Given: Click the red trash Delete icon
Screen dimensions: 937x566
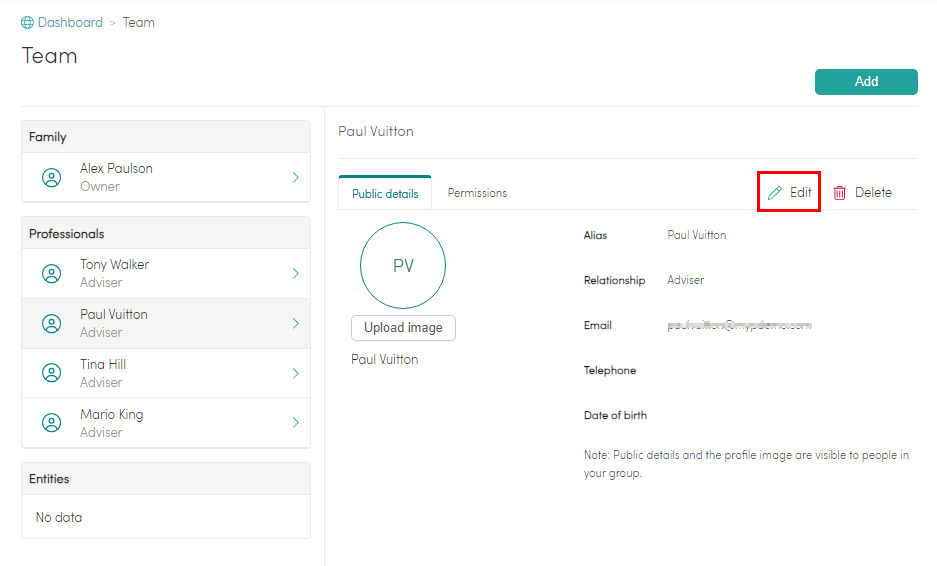Looking at the screenshot, I should click(x=840, y=193).
